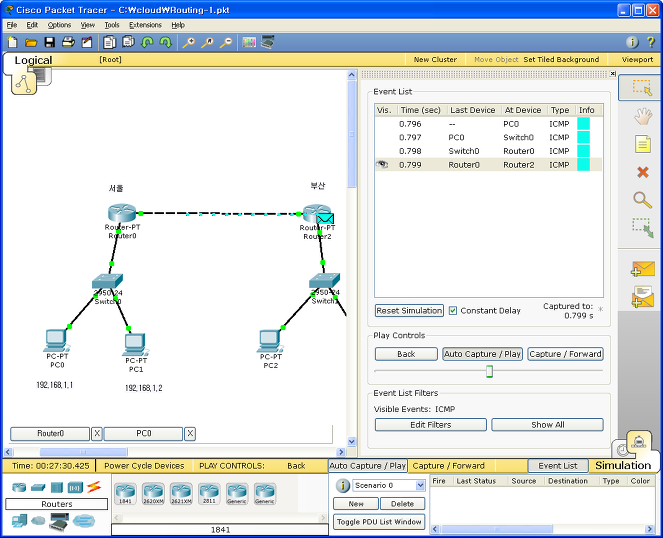Click the Zoom Reset magnifier icon
Screen dimensions: 663x538
pos(207,42)
